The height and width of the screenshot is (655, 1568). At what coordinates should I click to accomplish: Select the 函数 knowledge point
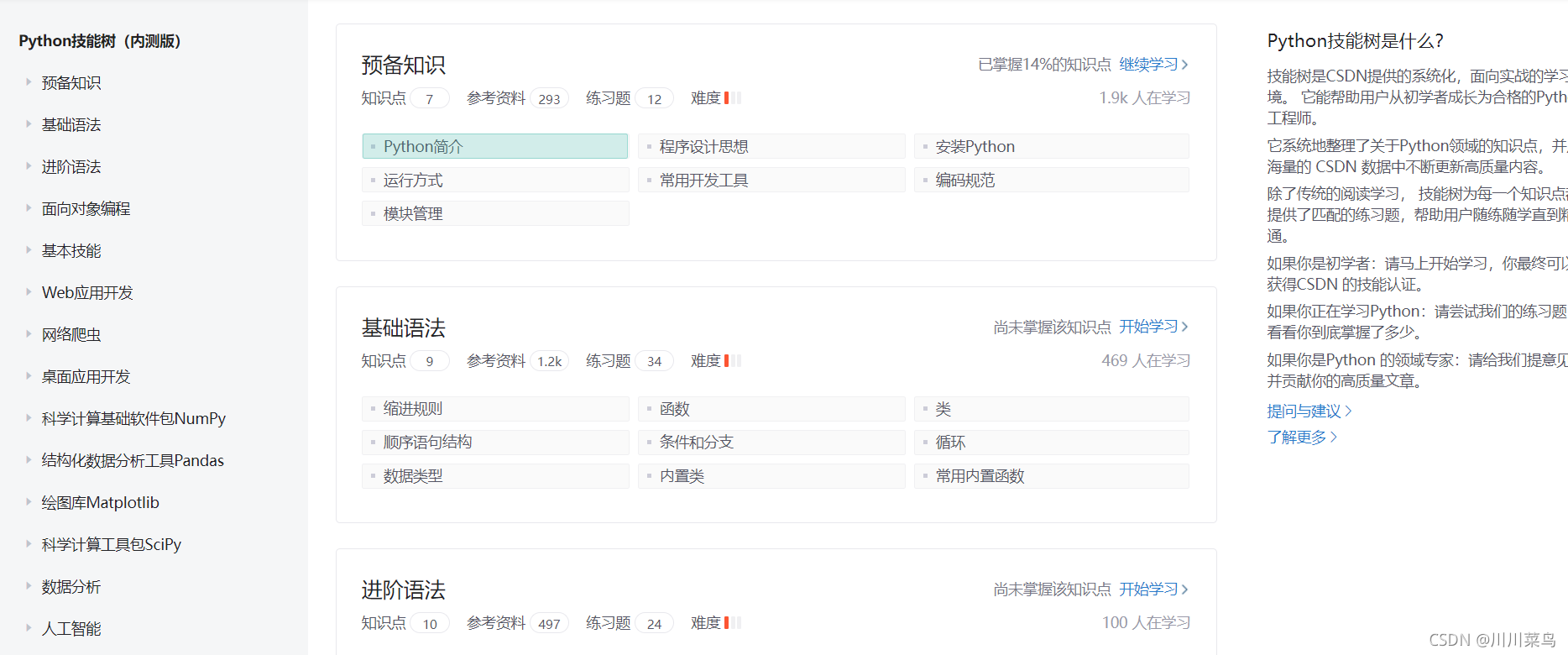[x=771, y=409]
